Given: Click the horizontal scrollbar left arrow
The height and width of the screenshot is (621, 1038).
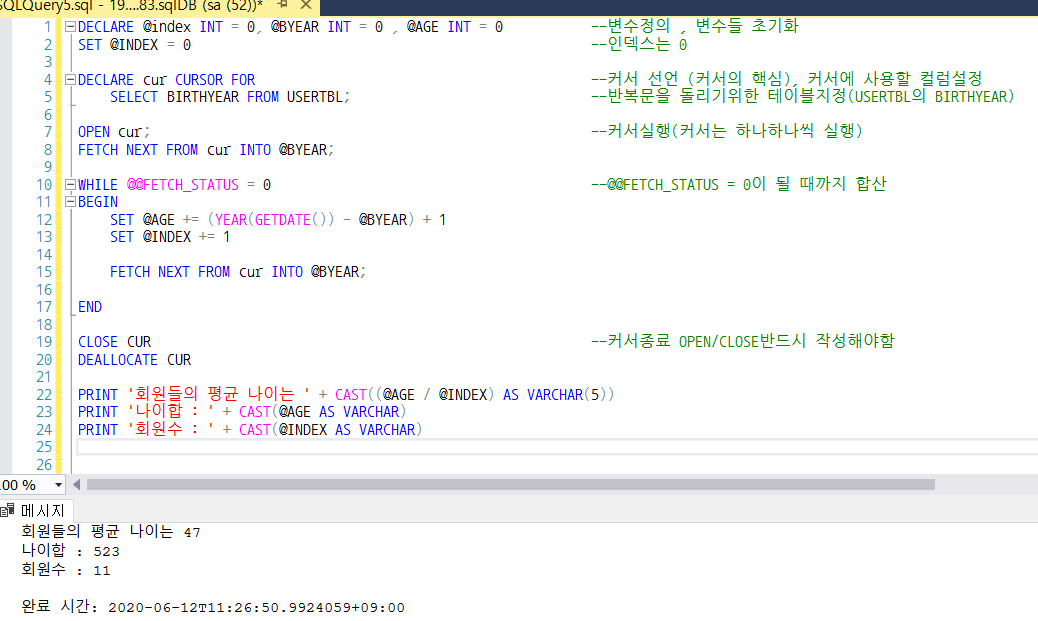Looking at the screenshot, I should point(77,485).
